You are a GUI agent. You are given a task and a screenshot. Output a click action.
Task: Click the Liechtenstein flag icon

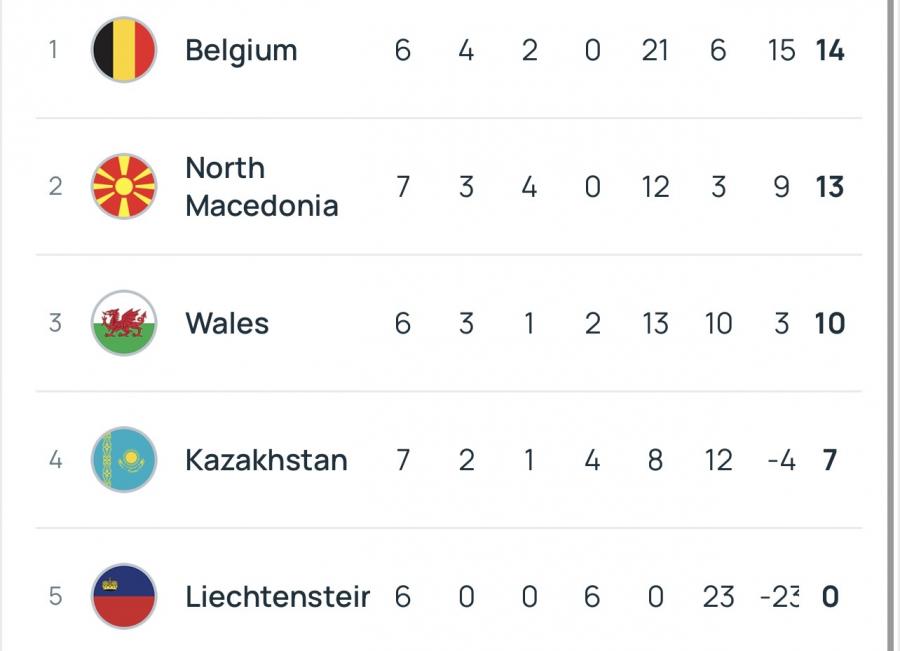tap(124, 596)
